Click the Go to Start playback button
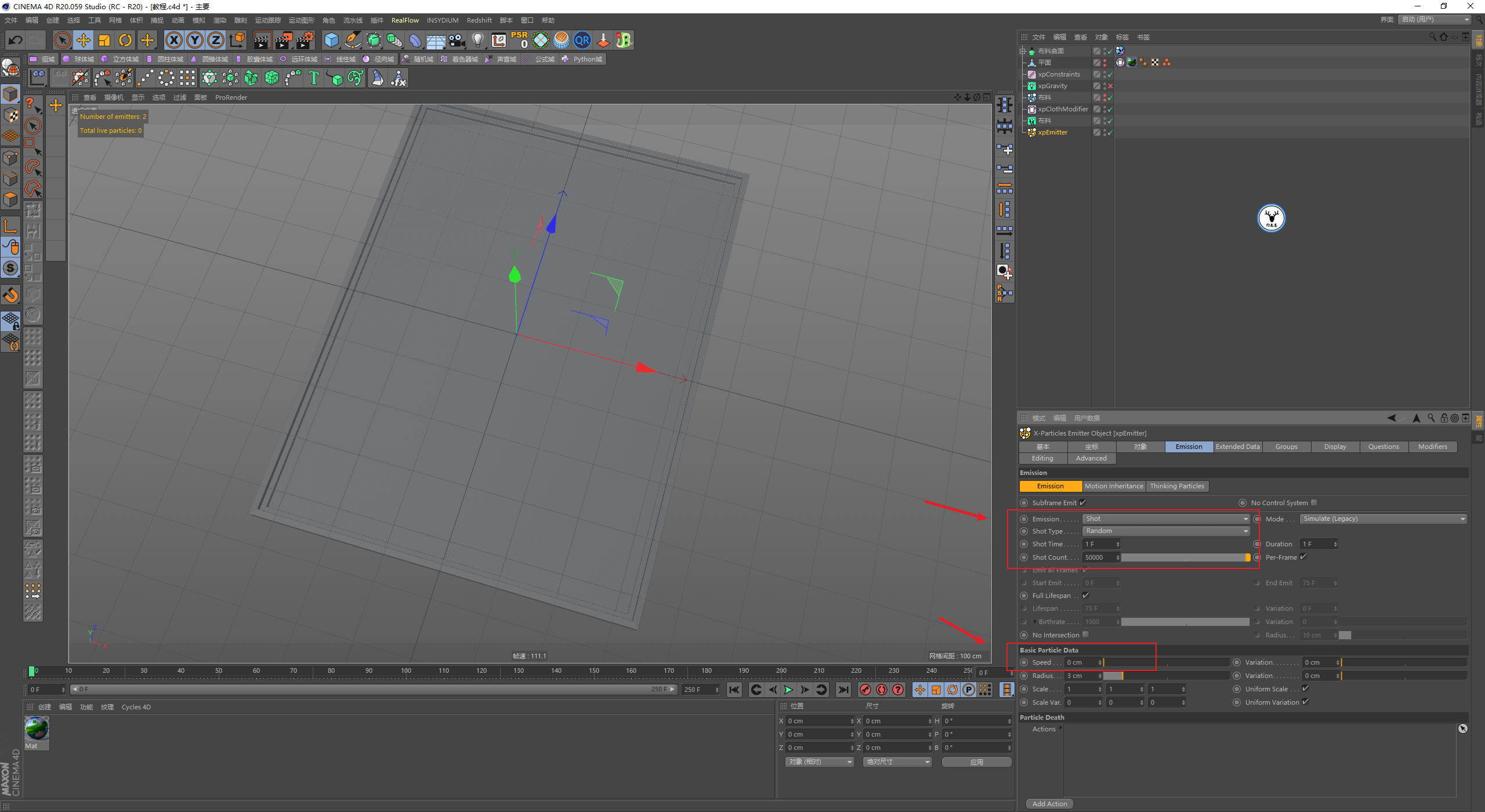1485x812 pixels. pos(734,690)
